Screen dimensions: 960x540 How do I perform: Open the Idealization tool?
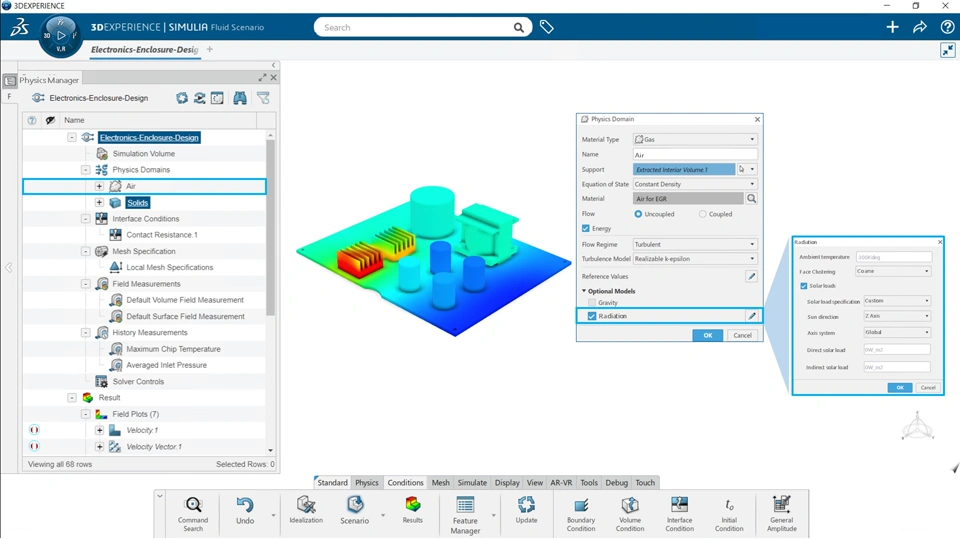tap(306, 509)
